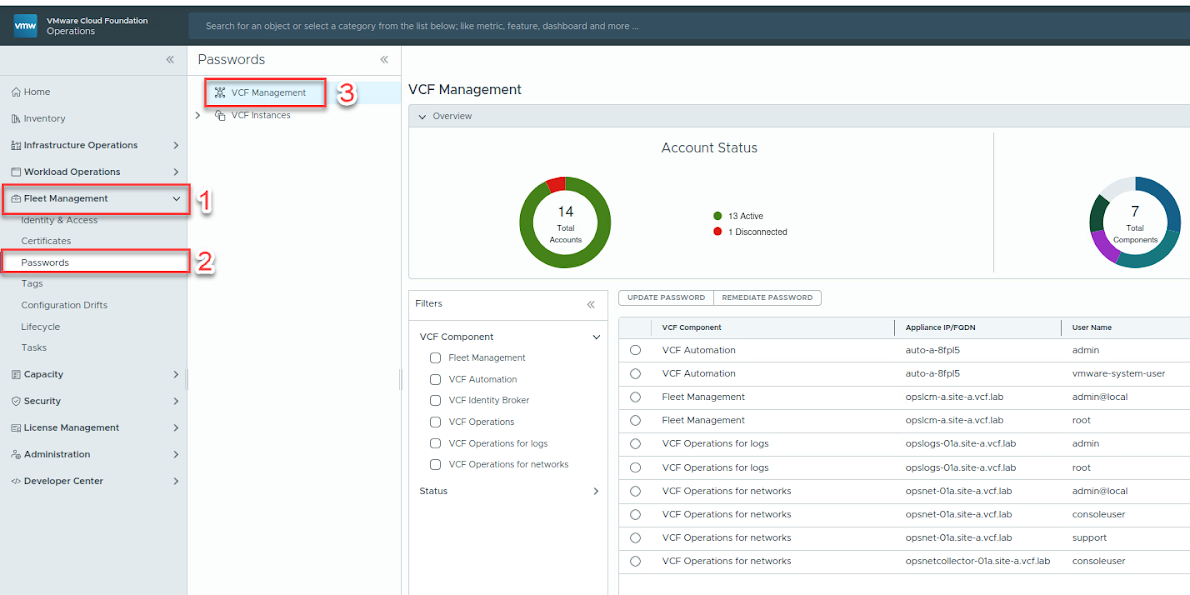Expand the VCF Instances tree node
This screenshot has height=595, width=1190.
197,114
